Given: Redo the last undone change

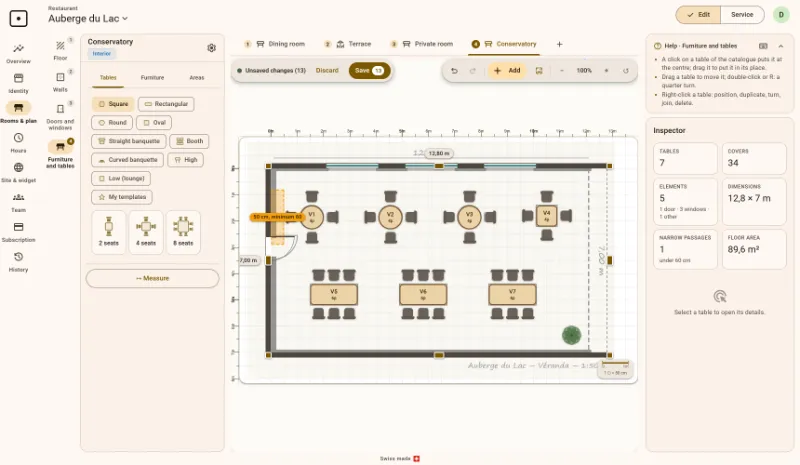Looking at the screenshot, I should click(x=472, y=70).
